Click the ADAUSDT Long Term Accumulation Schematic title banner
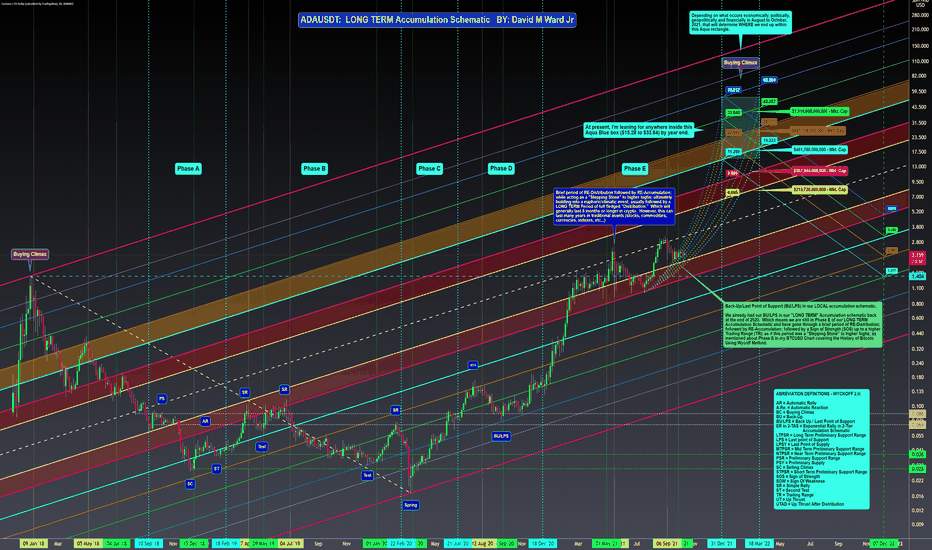The image size is (932, 550). click(437, 20)
